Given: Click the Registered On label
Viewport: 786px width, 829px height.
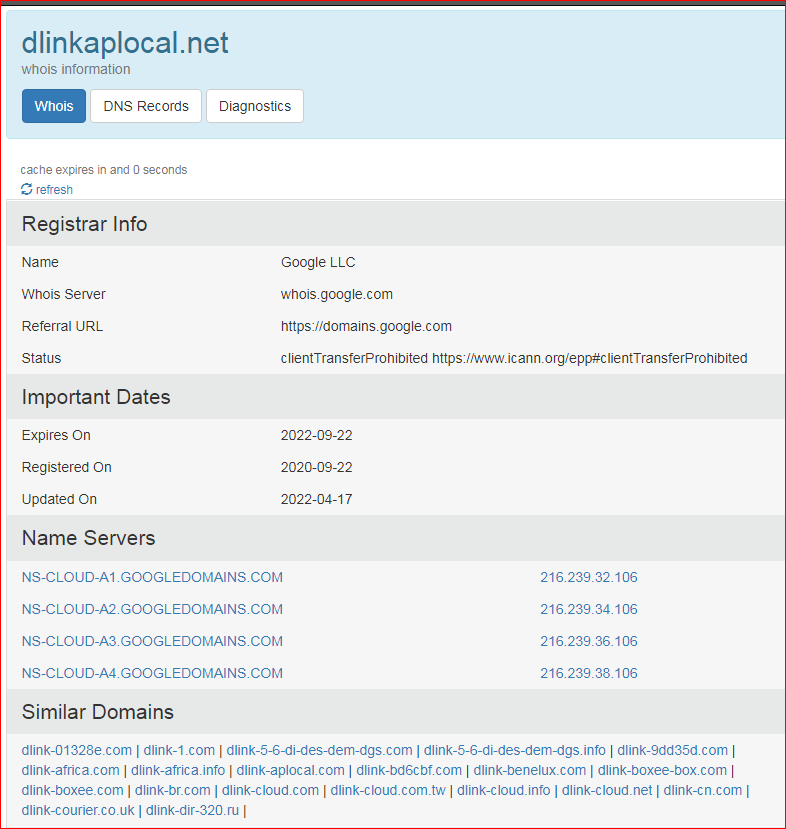Looking at the screenshot, I should click(67, 467).
